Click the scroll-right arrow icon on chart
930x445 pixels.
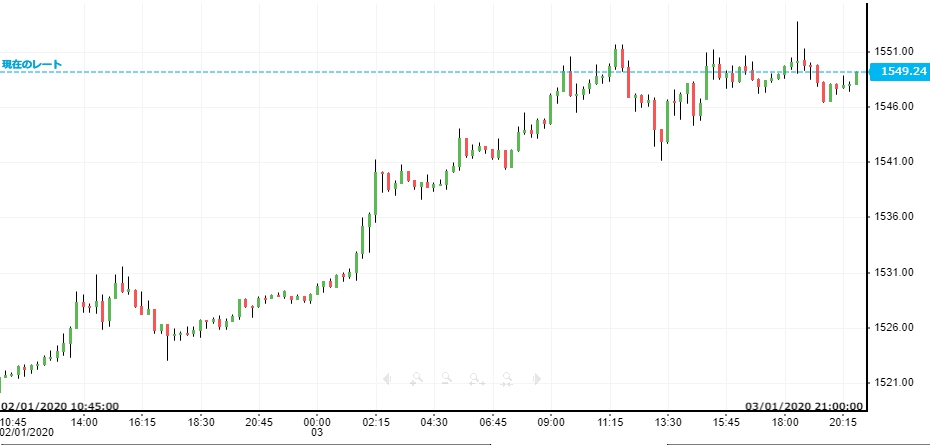(x=537, y=379)
